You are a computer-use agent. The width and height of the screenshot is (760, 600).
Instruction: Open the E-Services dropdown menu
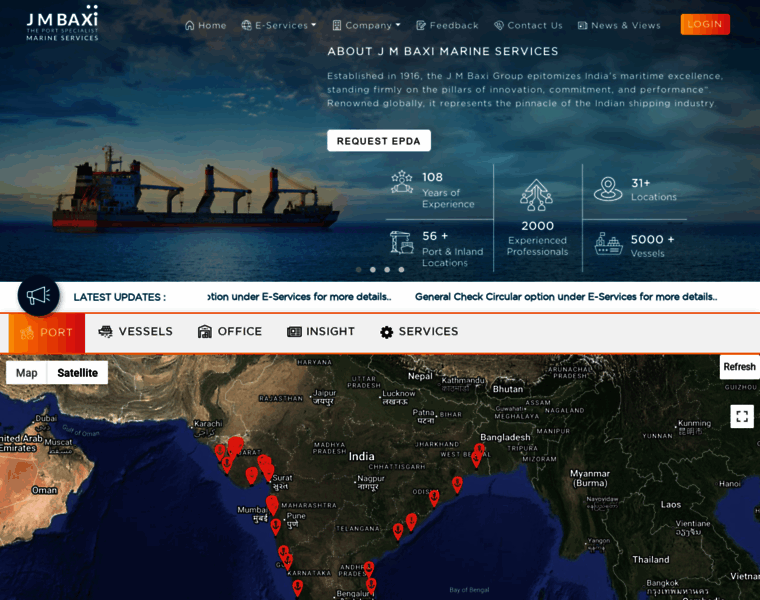[x=279, y=25]
